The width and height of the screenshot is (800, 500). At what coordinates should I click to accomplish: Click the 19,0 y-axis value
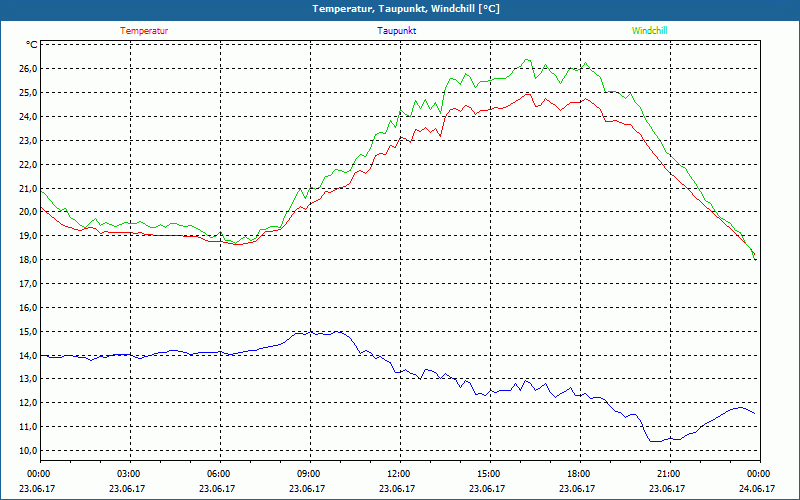pos(29,236)
